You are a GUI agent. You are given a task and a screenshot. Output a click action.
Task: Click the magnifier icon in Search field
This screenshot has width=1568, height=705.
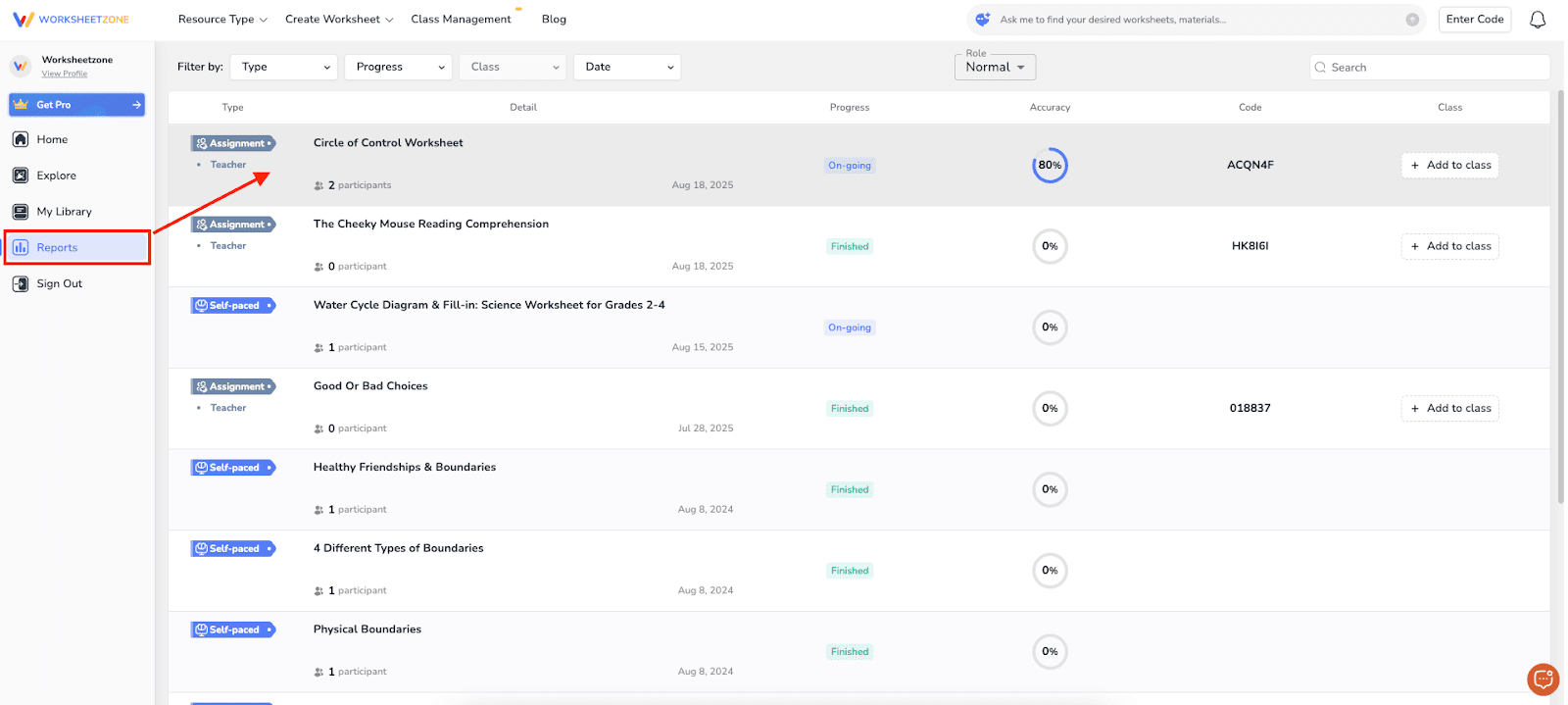tap(1321, 68)
